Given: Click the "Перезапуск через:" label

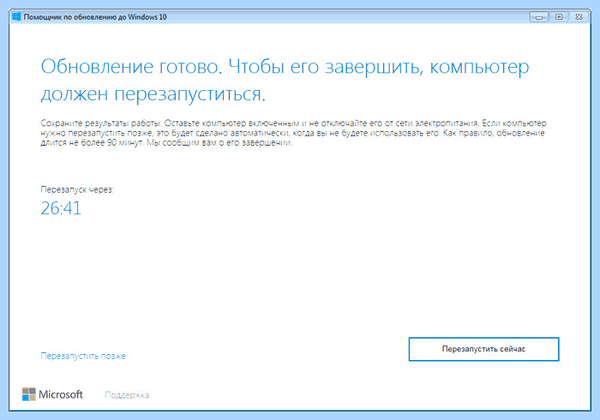Looking at the screenshot, I should (77, 189).
